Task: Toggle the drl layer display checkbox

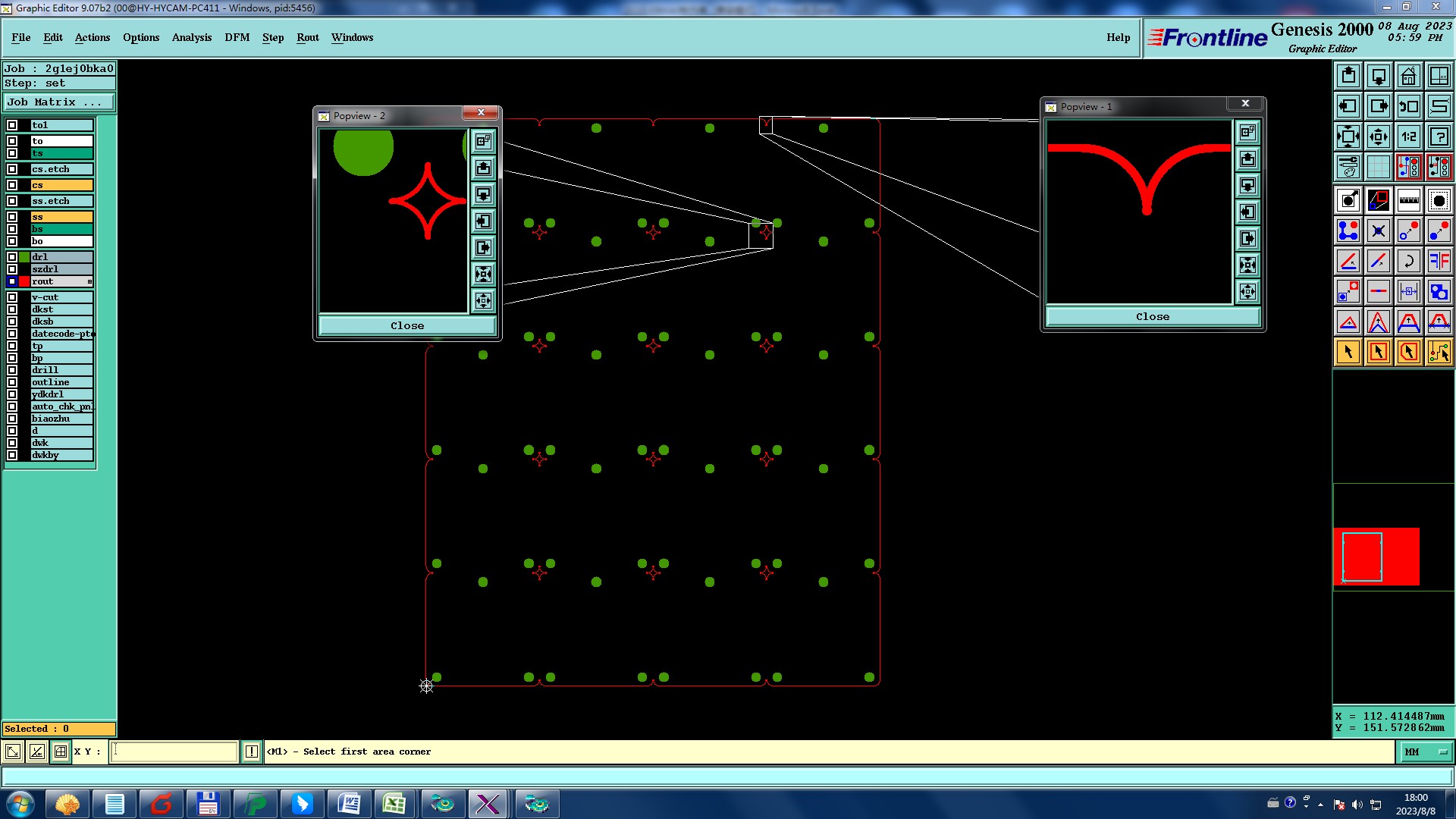Action: 12,257
